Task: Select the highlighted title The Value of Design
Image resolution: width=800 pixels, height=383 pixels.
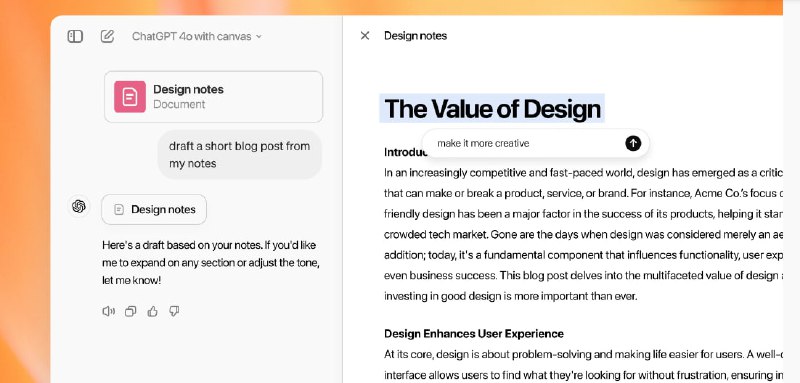Action: coord(492,109)
